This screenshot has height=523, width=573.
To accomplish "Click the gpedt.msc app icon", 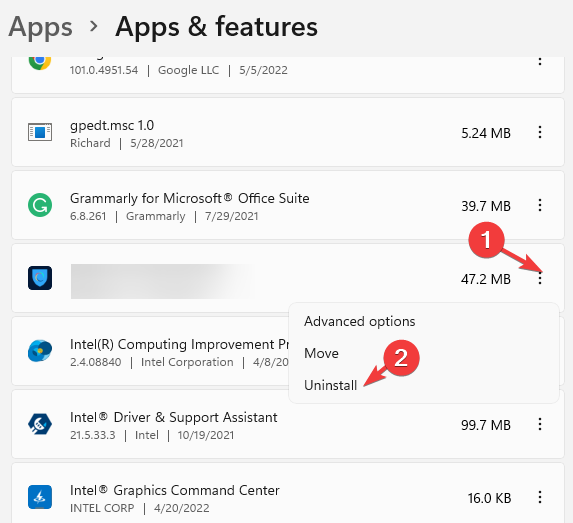I will (x=40, y=132).
